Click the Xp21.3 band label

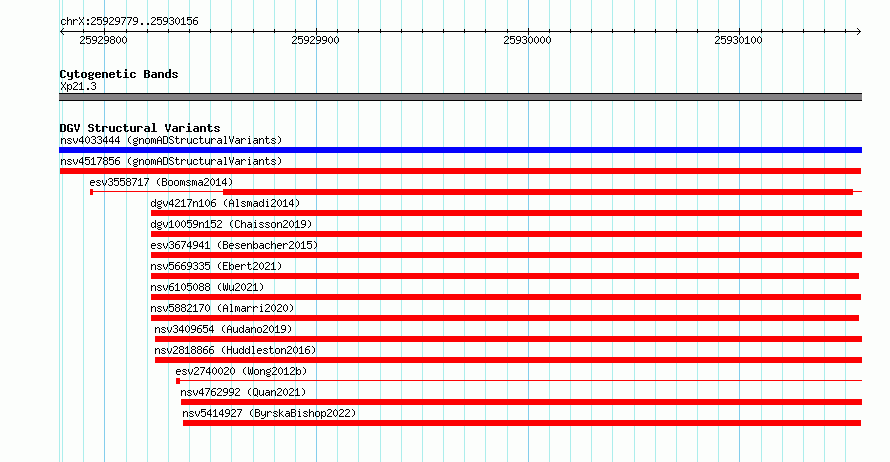[x=78, y=86]
